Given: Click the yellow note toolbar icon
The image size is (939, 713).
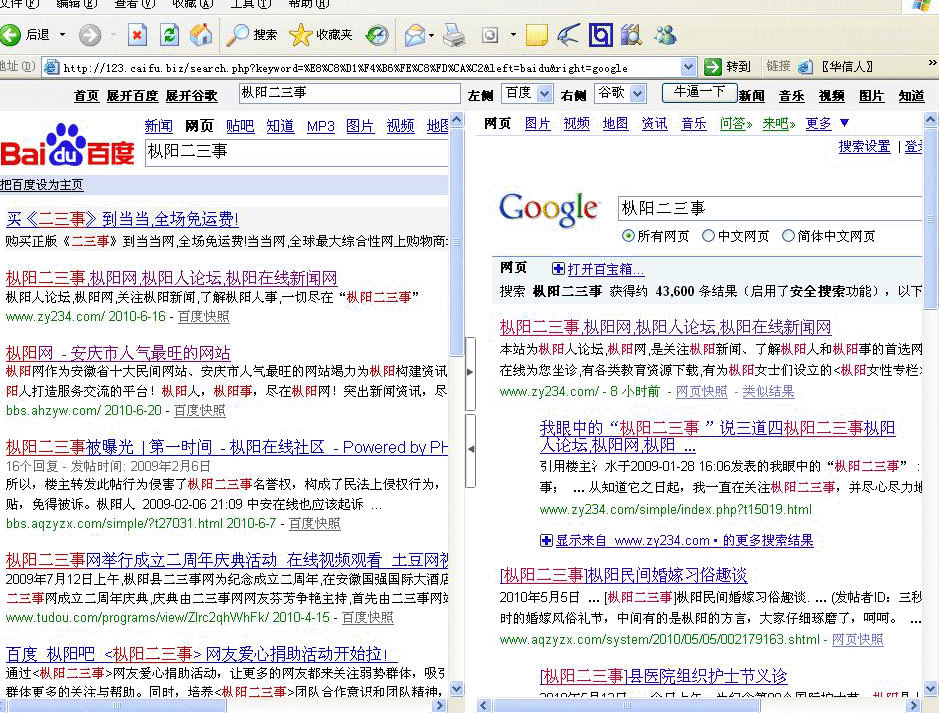Looking at the screenshot, I should [x=536, y=35].
